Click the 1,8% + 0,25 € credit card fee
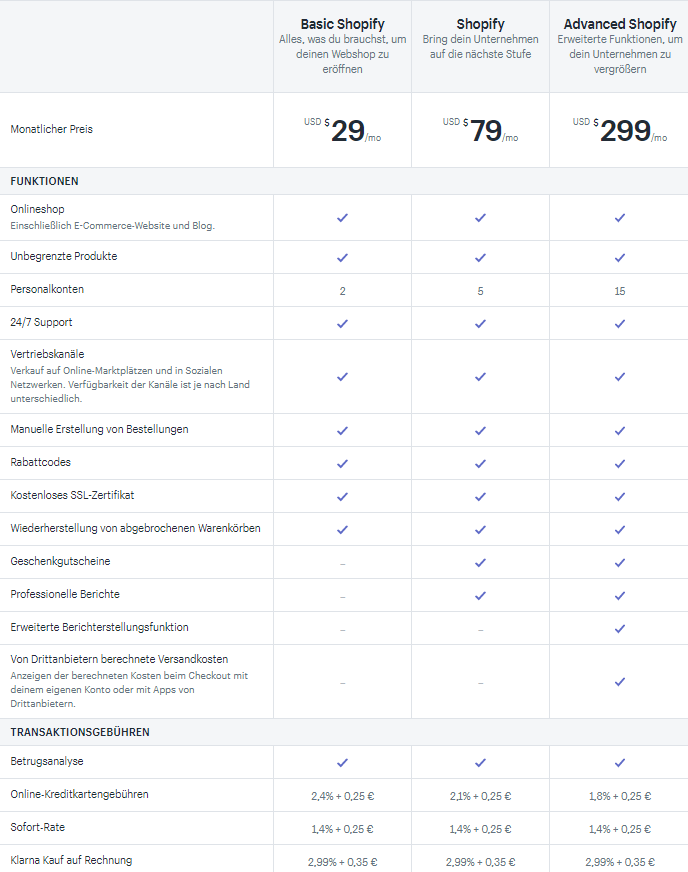 click(620, 796)
